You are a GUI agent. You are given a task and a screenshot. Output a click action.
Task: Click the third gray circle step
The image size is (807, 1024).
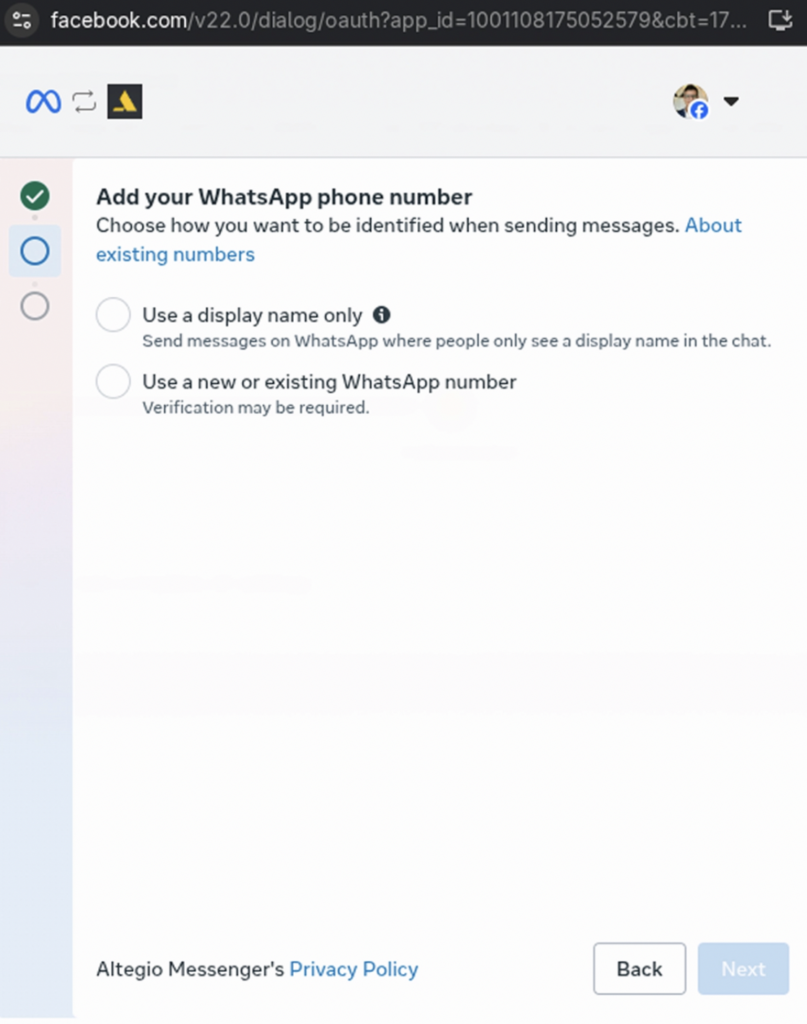[x=35, y=306]
